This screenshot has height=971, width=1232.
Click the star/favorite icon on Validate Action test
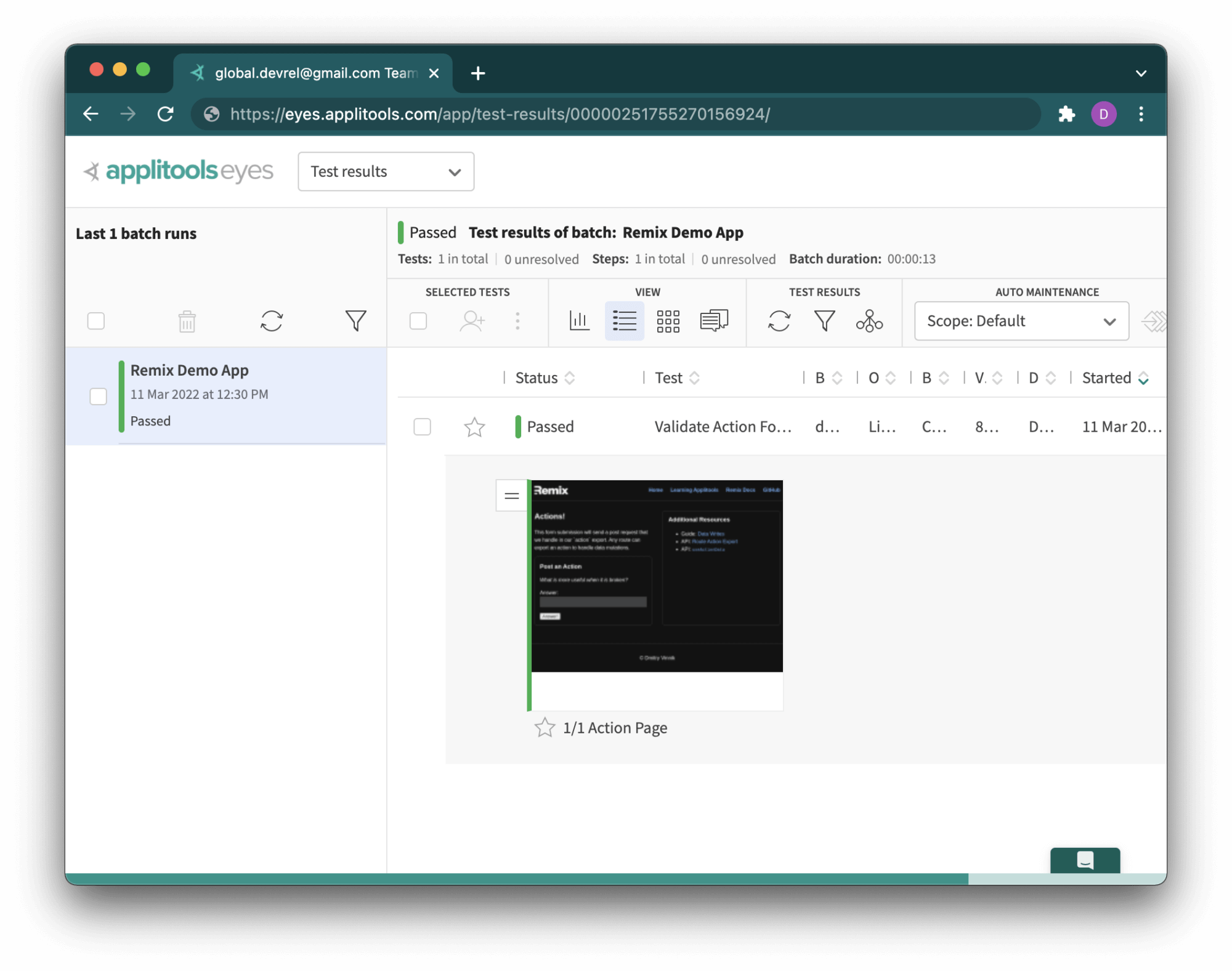pos(475,426)
